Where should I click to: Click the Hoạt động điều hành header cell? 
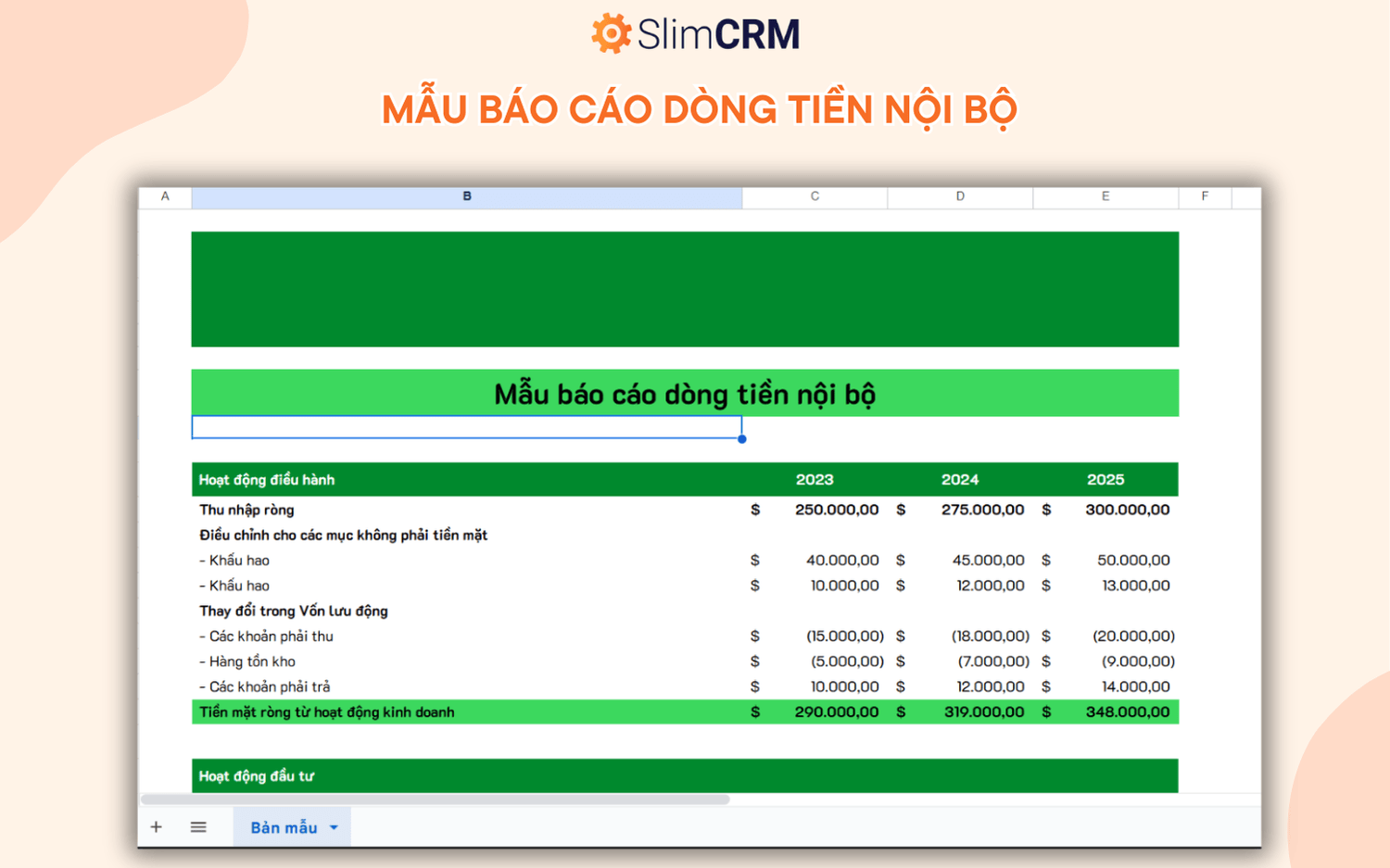(x=467, y=480)
